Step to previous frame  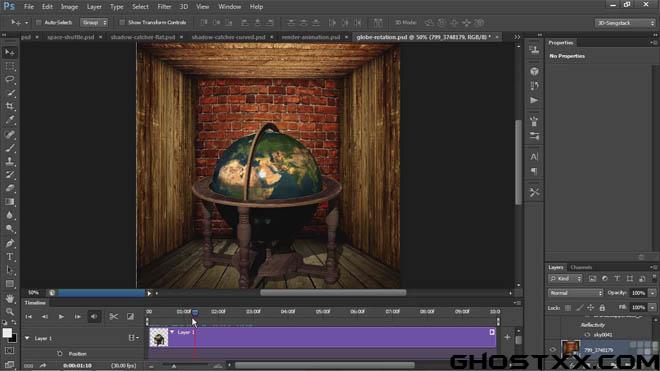coord(45,316)
